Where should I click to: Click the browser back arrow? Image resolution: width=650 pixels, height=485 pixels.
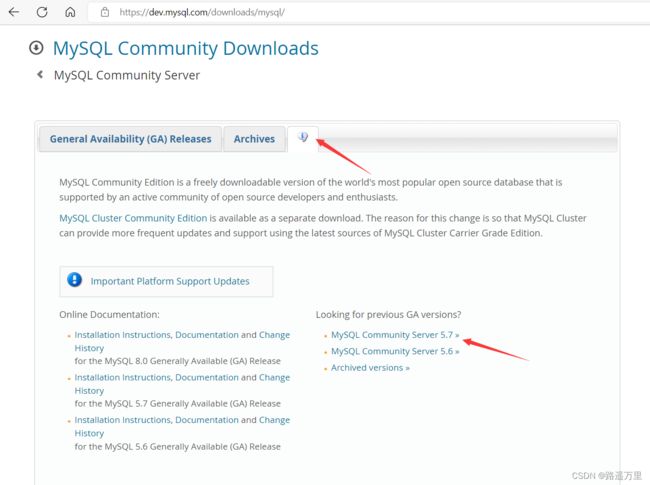(14, 12)
